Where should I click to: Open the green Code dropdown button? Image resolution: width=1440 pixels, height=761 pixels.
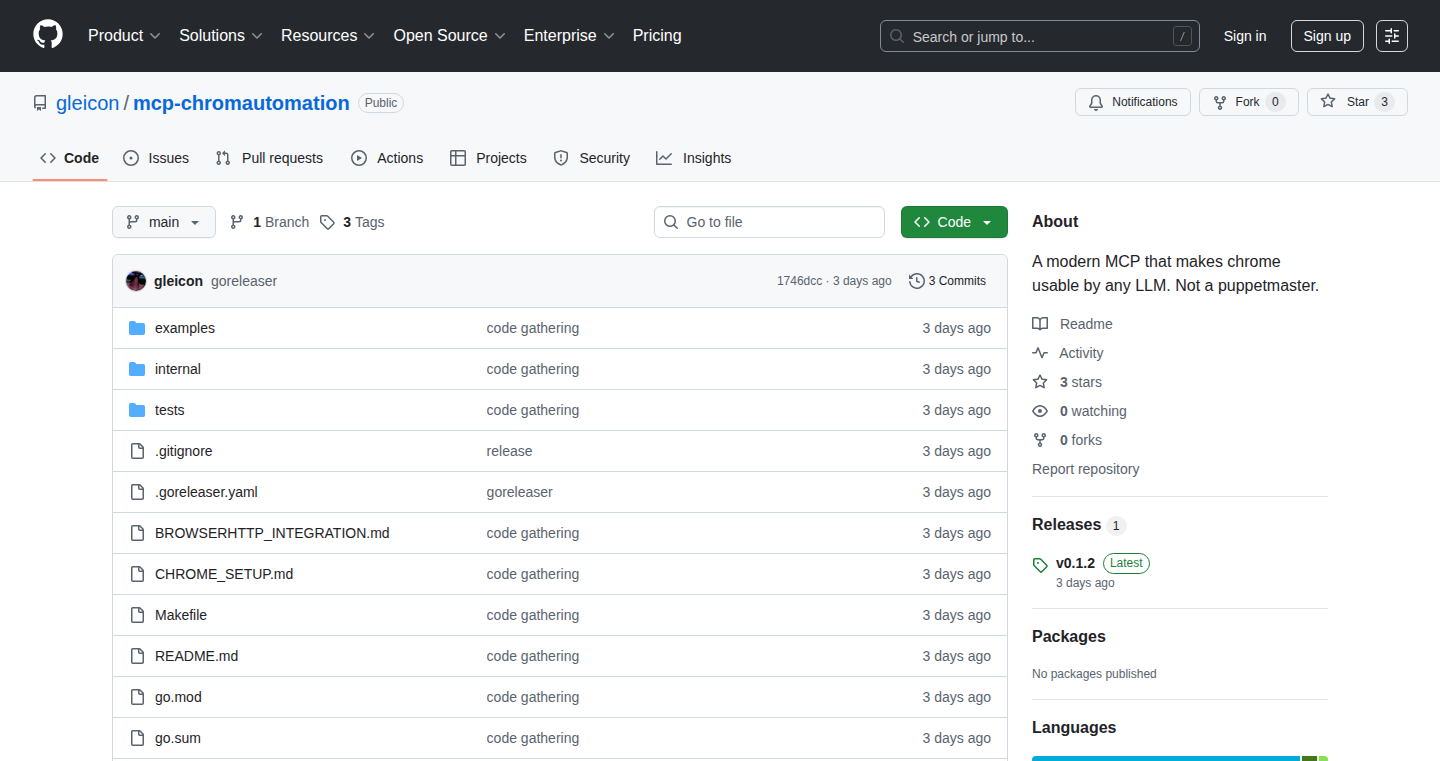954,222
